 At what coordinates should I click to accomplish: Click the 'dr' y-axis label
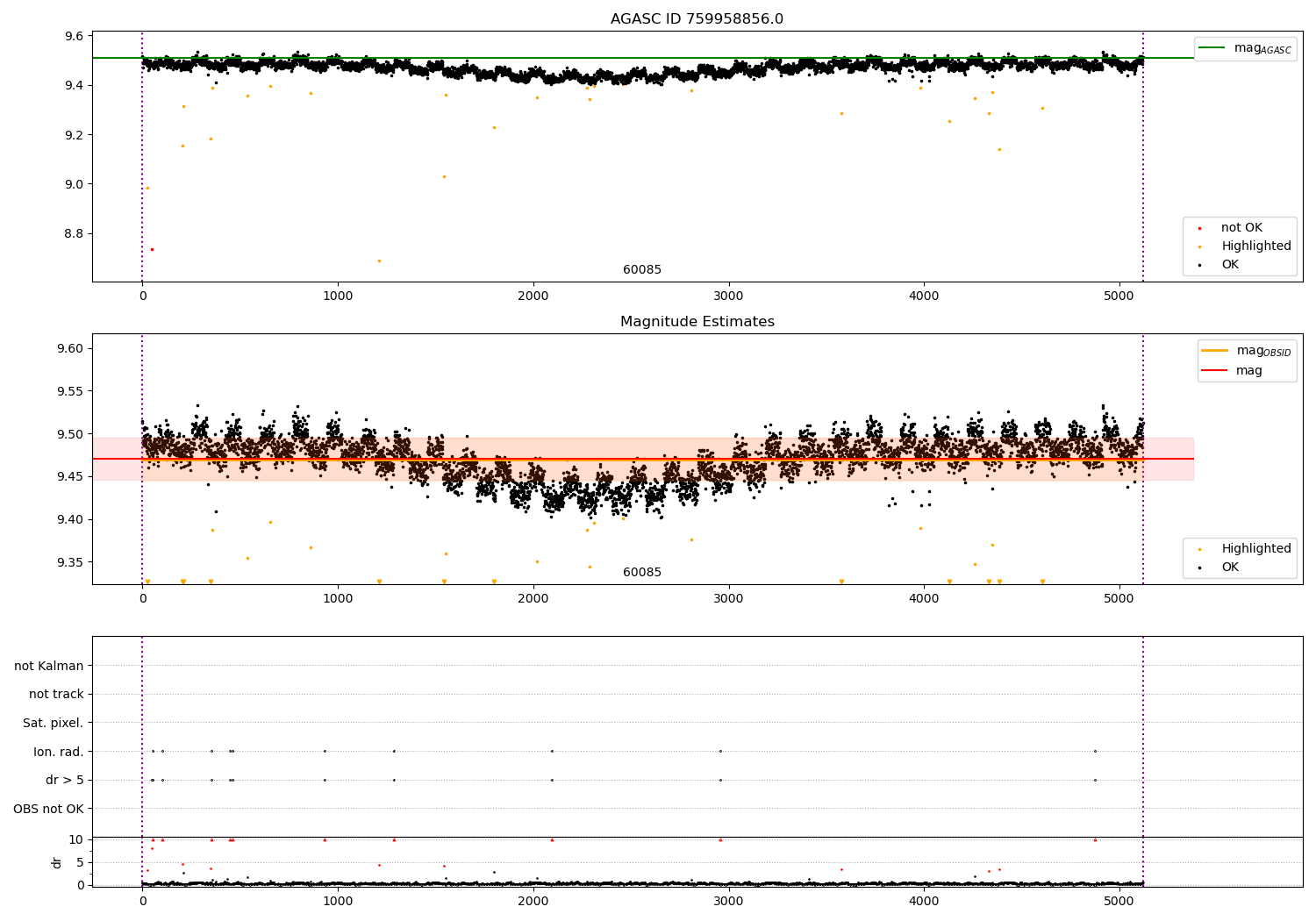click(57, 862)
